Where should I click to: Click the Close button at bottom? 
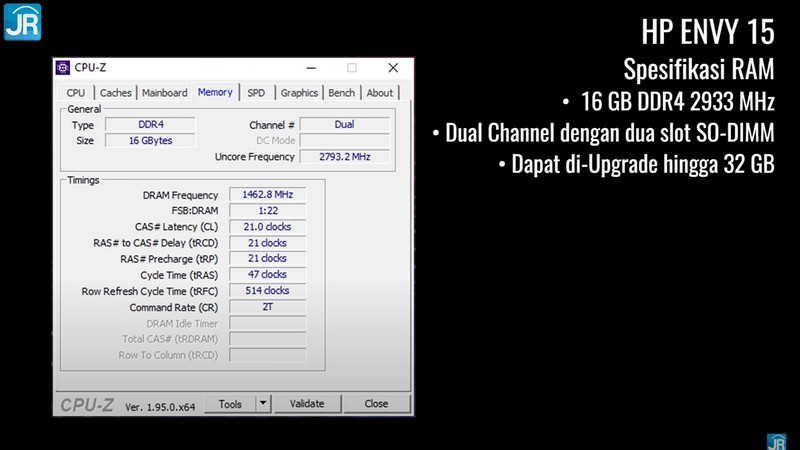(x=377, y=404)
